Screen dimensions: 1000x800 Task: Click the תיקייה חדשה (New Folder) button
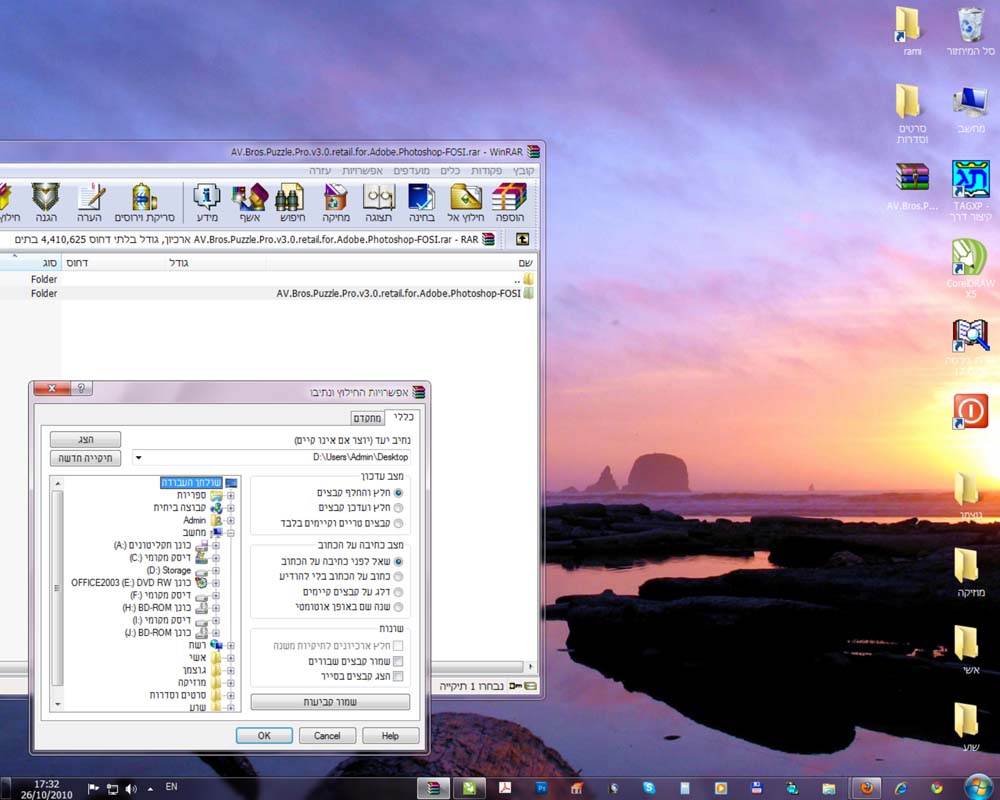point(85,458)
